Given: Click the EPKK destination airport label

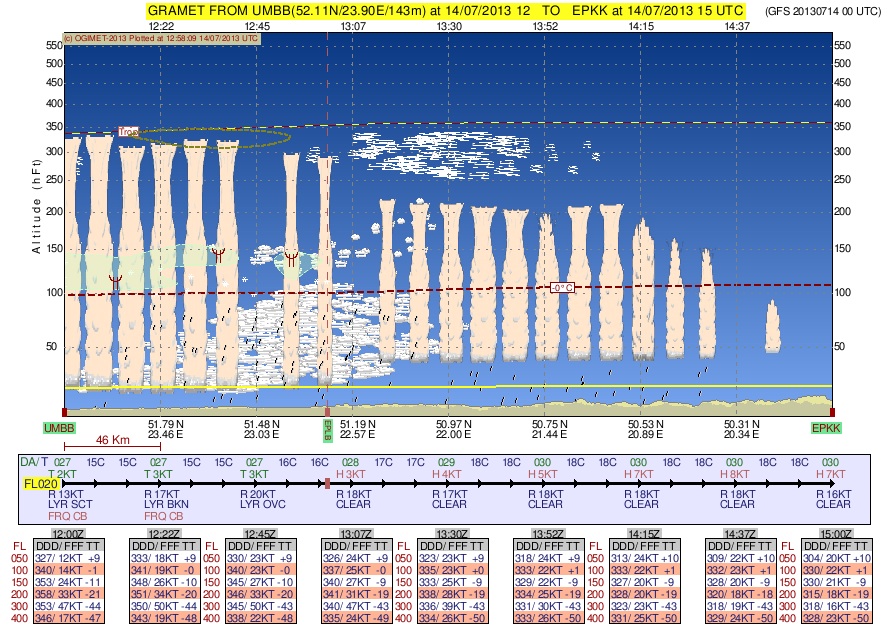Looking at the screenshot, I should click(827, 427).
